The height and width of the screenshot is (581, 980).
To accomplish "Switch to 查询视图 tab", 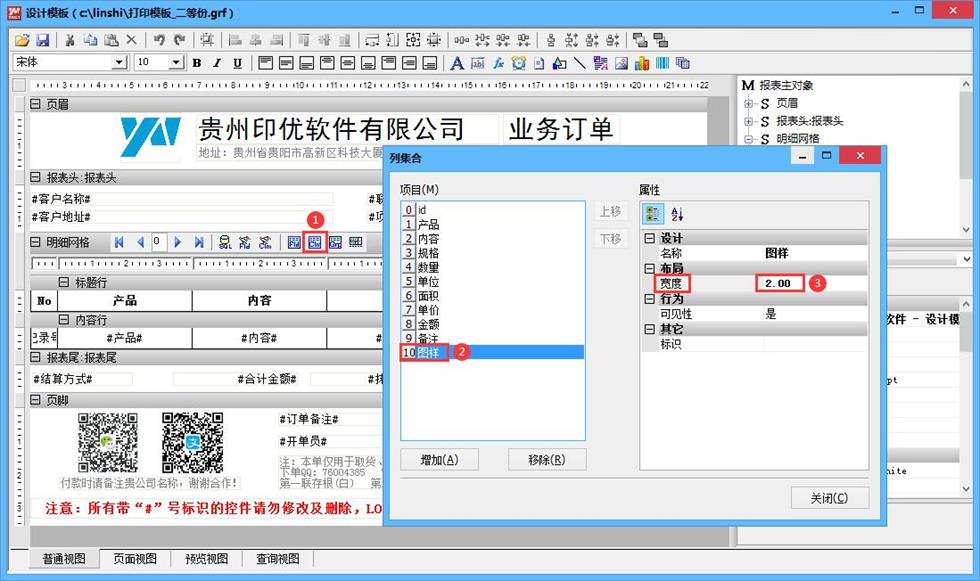I will (278, 559).
